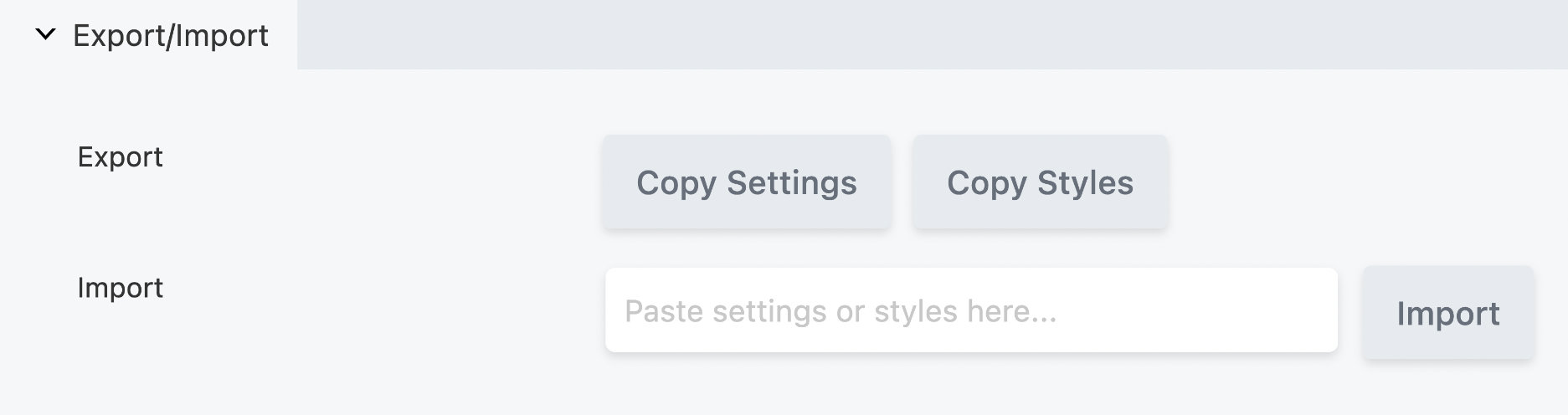The width and height of the screenshot is (1568, 415).
Task: Select the Export/Import title text
Action: click(x=170, y=35)
